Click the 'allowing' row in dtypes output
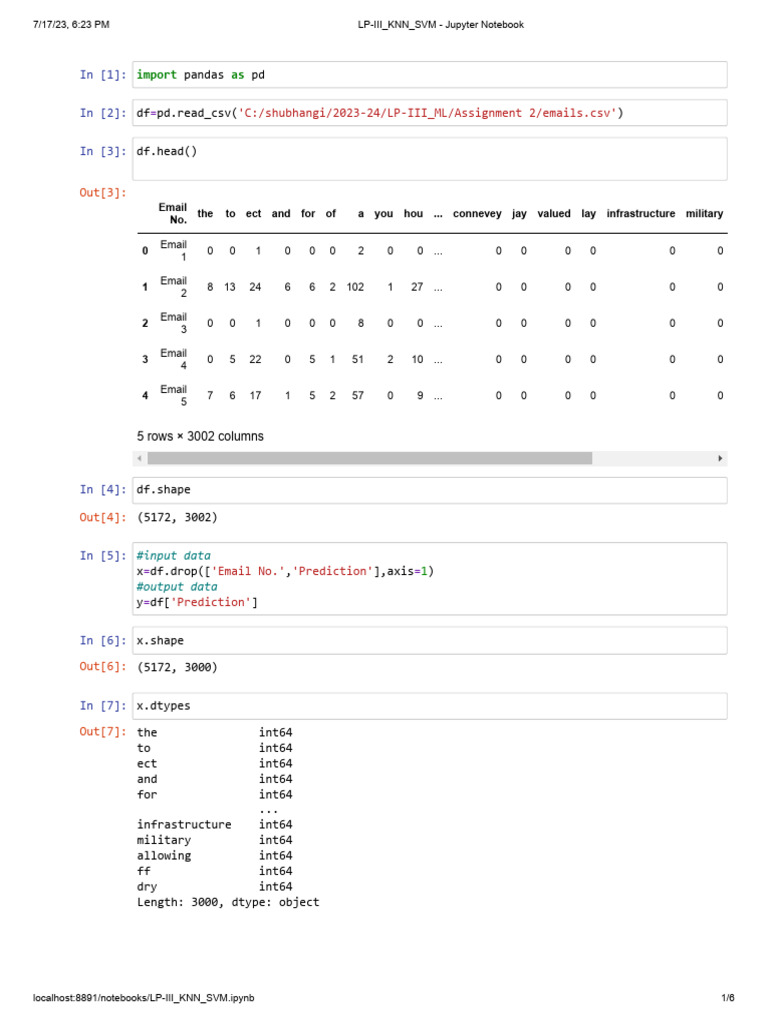The image size is (768, 1024). tap(214, 856)
